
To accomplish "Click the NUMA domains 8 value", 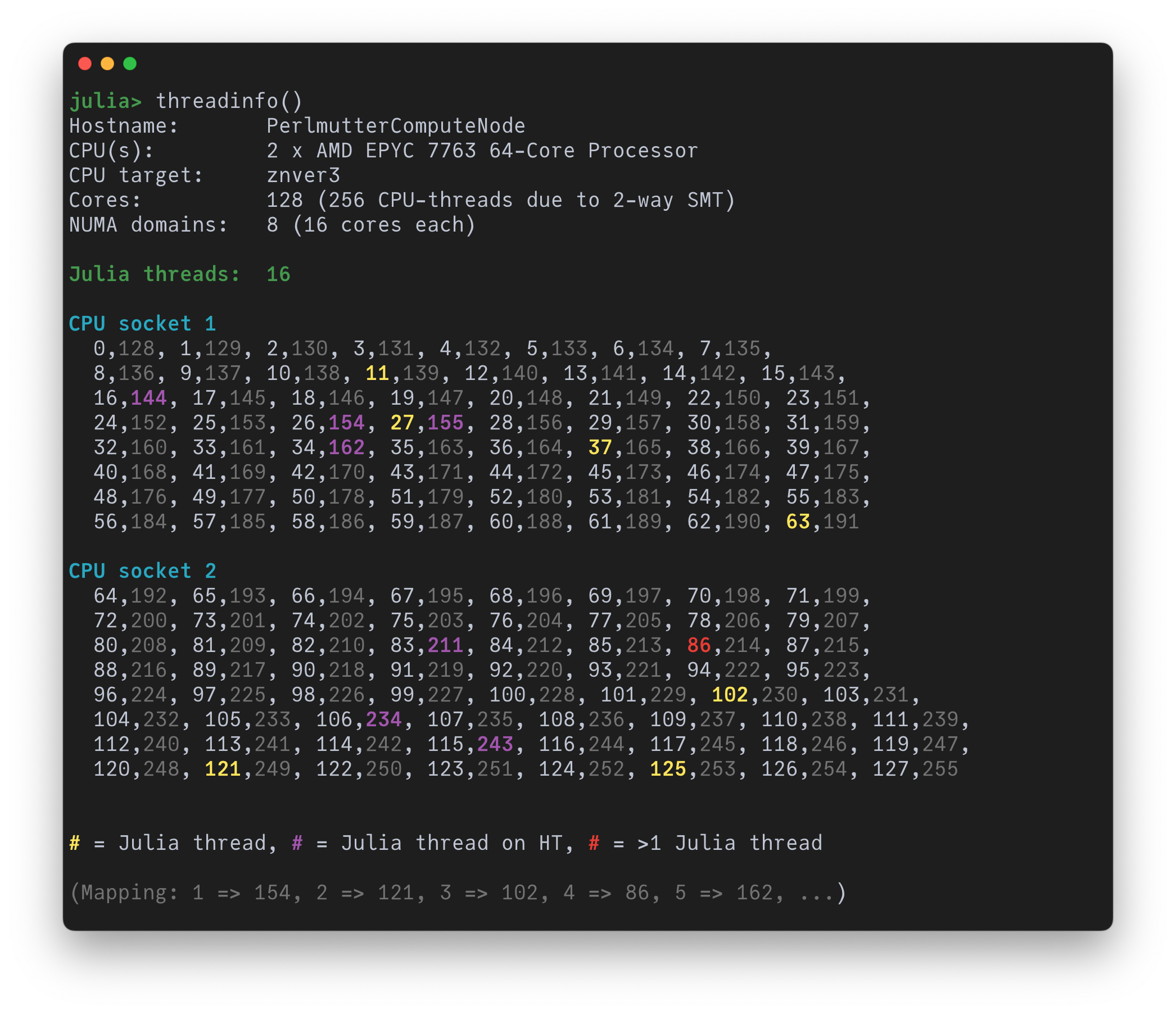I will tap(273, 225).
